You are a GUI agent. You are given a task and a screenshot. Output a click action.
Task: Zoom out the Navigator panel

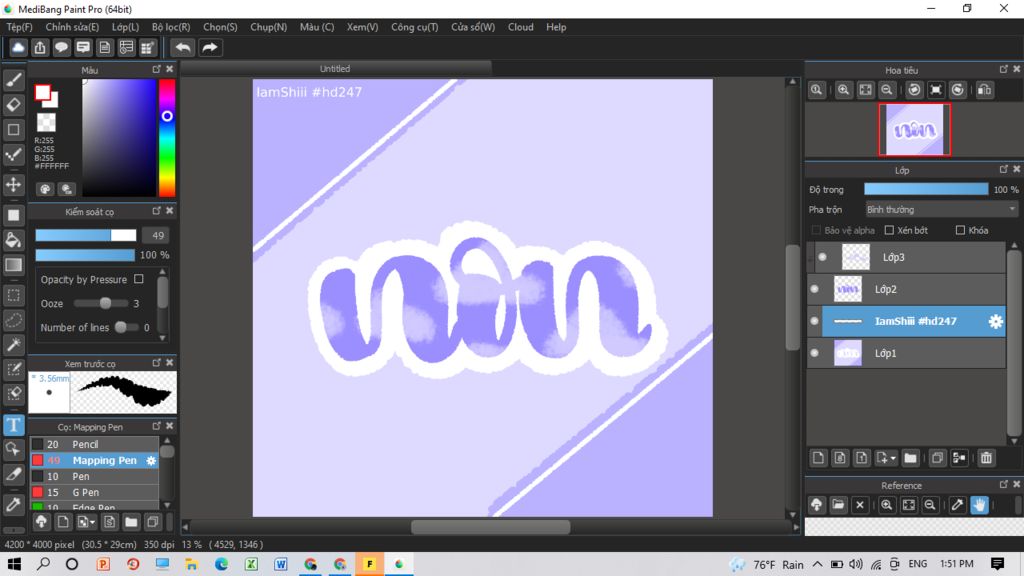pyautogui.click(x=887, y=90)
